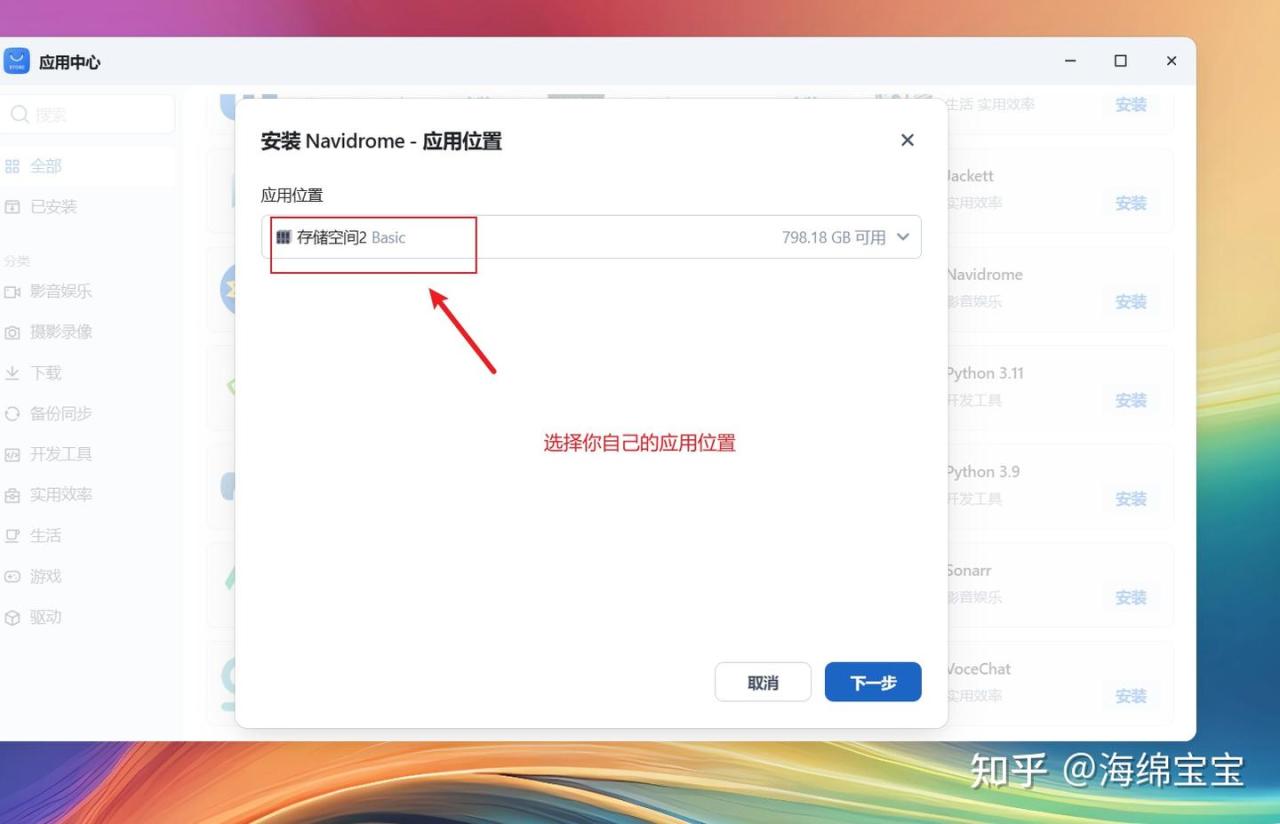Click 安装 for the Navidrome app
The width and height of the screenshot is (1280, 824).
1131,302
